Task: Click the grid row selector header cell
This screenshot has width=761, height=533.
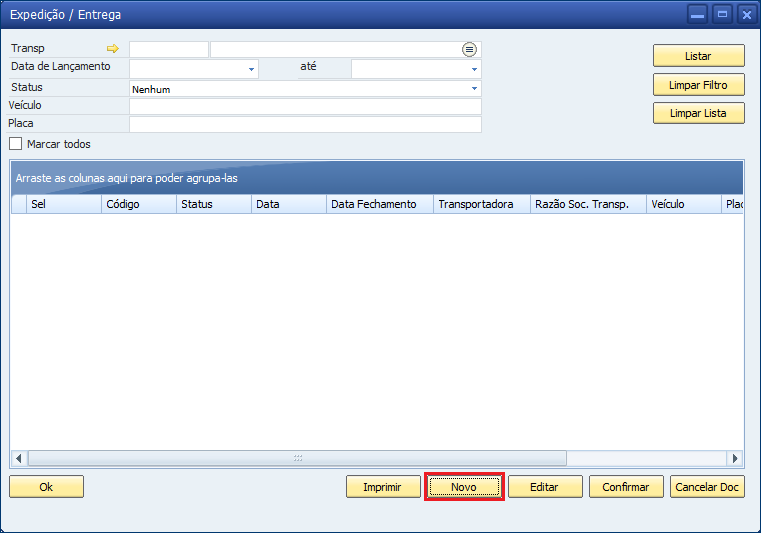Action: pyautogui.click(x=19, y=204)
